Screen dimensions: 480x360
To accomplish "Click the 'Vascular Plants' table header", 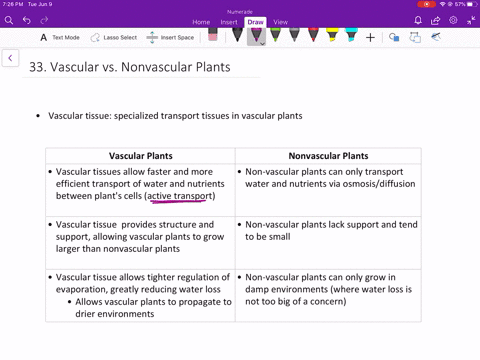I will click(x=141, y=156).
